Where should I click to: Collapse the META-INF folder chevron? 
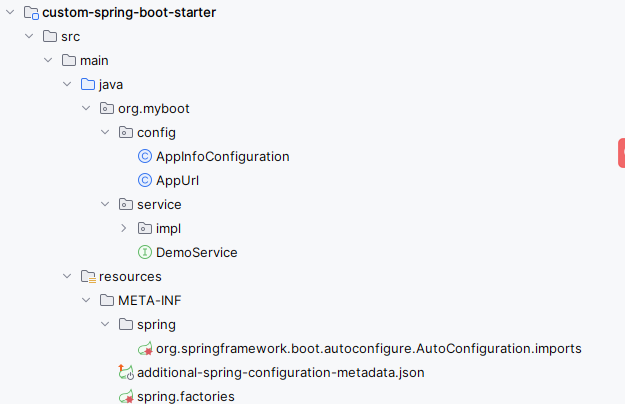86,301
